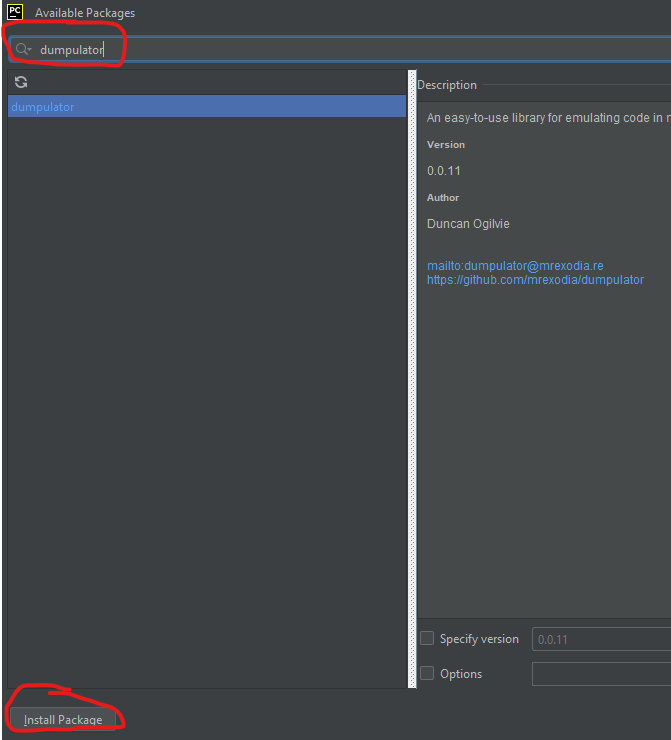
Task: Click the package search field containing dumpulator
Action: pyautogui.click(x=300, y=49)
